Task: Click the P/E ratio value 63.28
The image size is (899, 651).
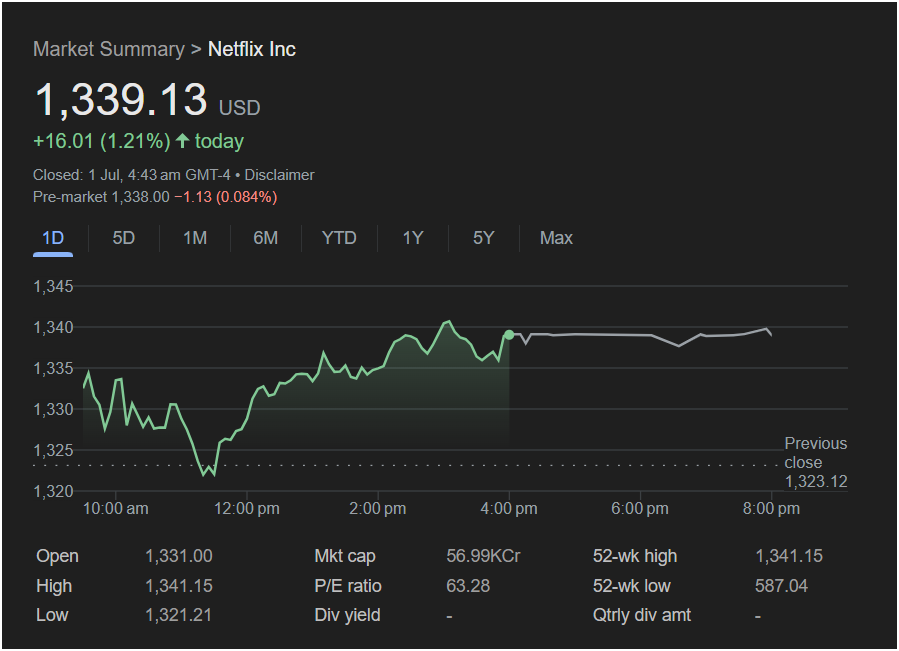Action: pos(468,586)
